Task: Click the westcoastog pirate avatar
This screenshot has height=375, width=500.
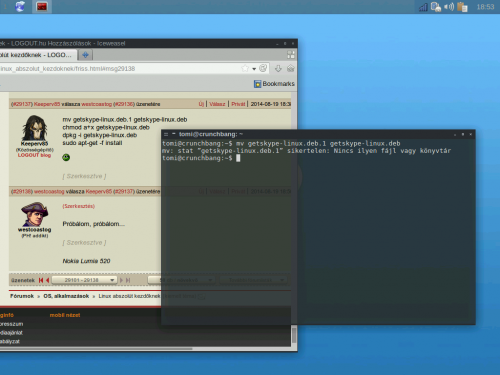Action: click(35, 214)
